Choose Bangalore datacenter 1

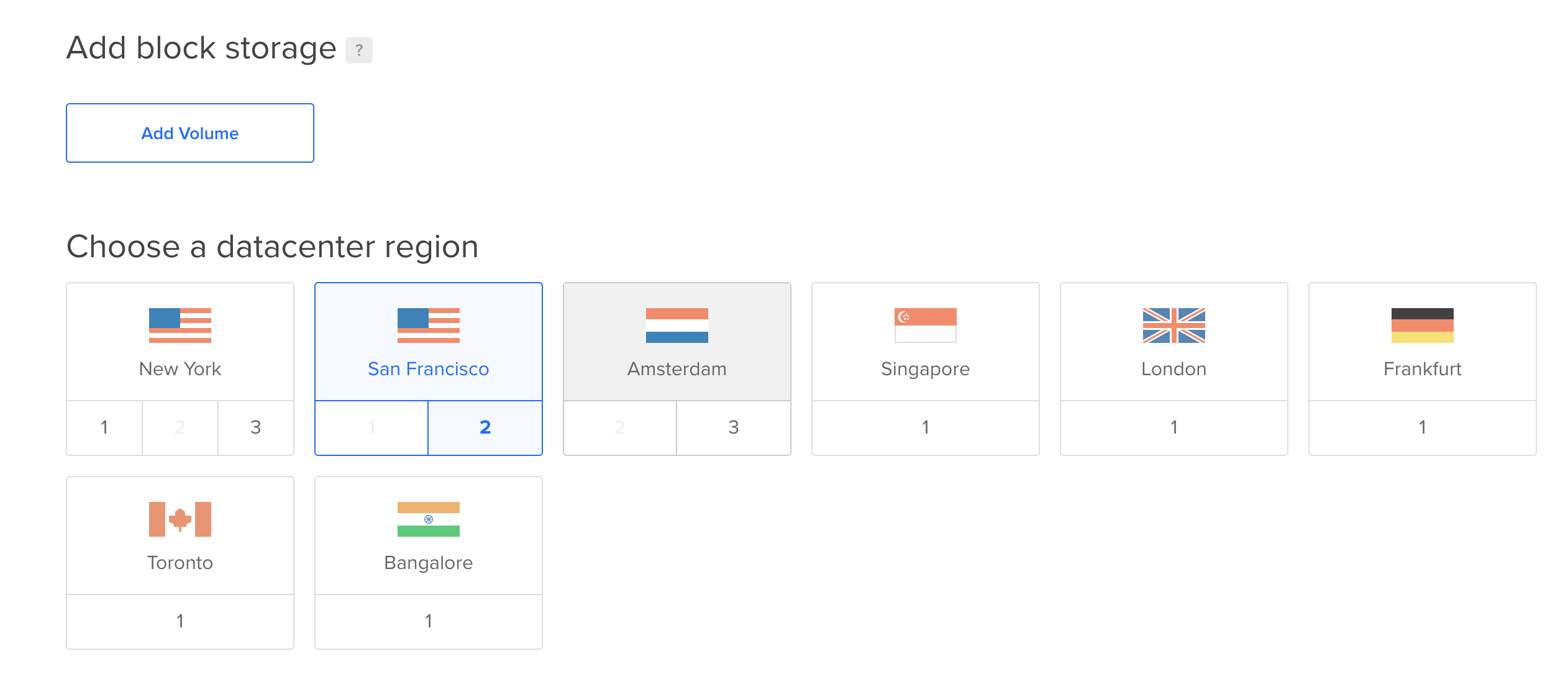[429, 621]
